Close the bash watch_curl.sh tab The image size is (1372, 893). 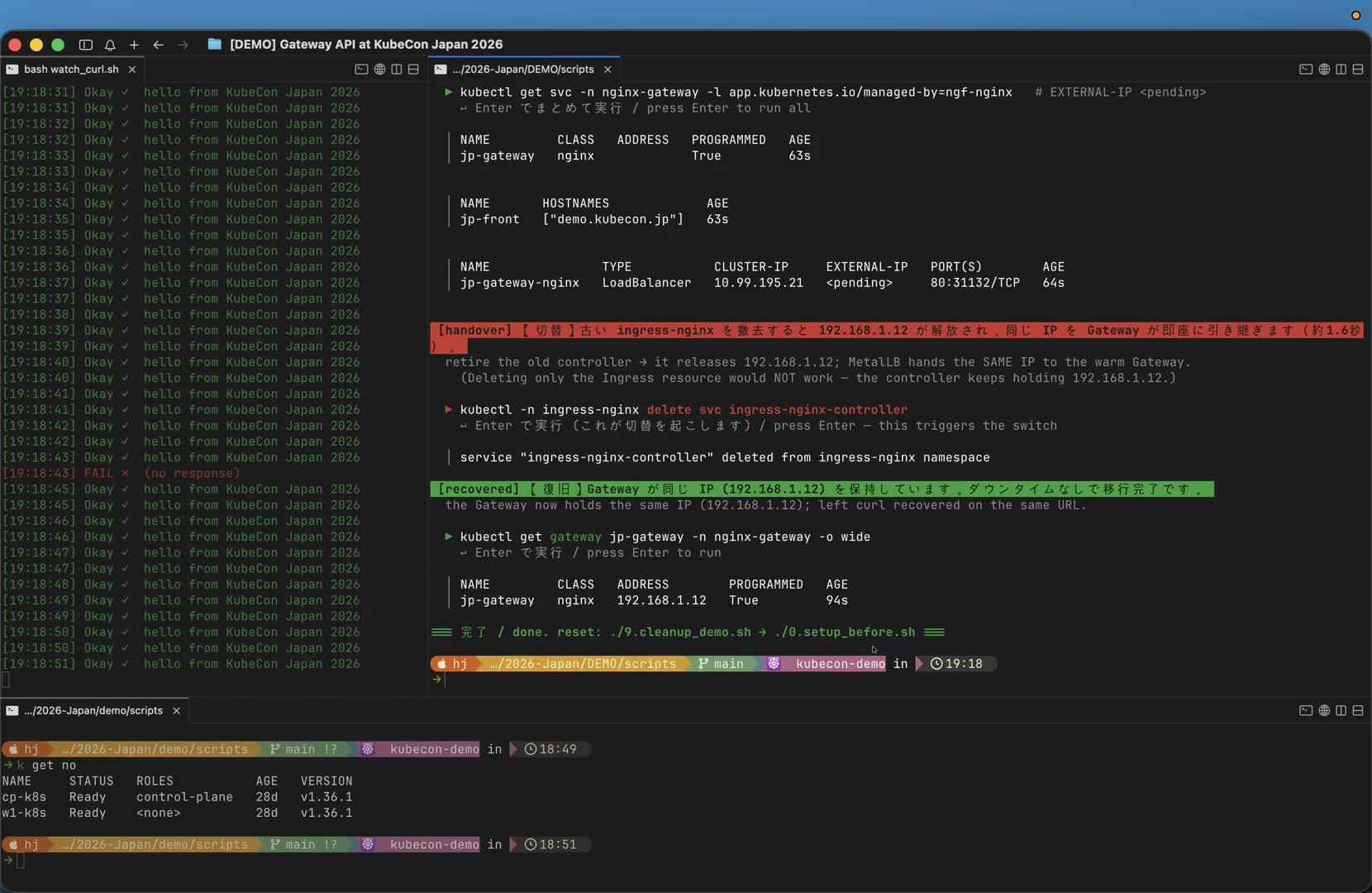click(x=132, y=69)
